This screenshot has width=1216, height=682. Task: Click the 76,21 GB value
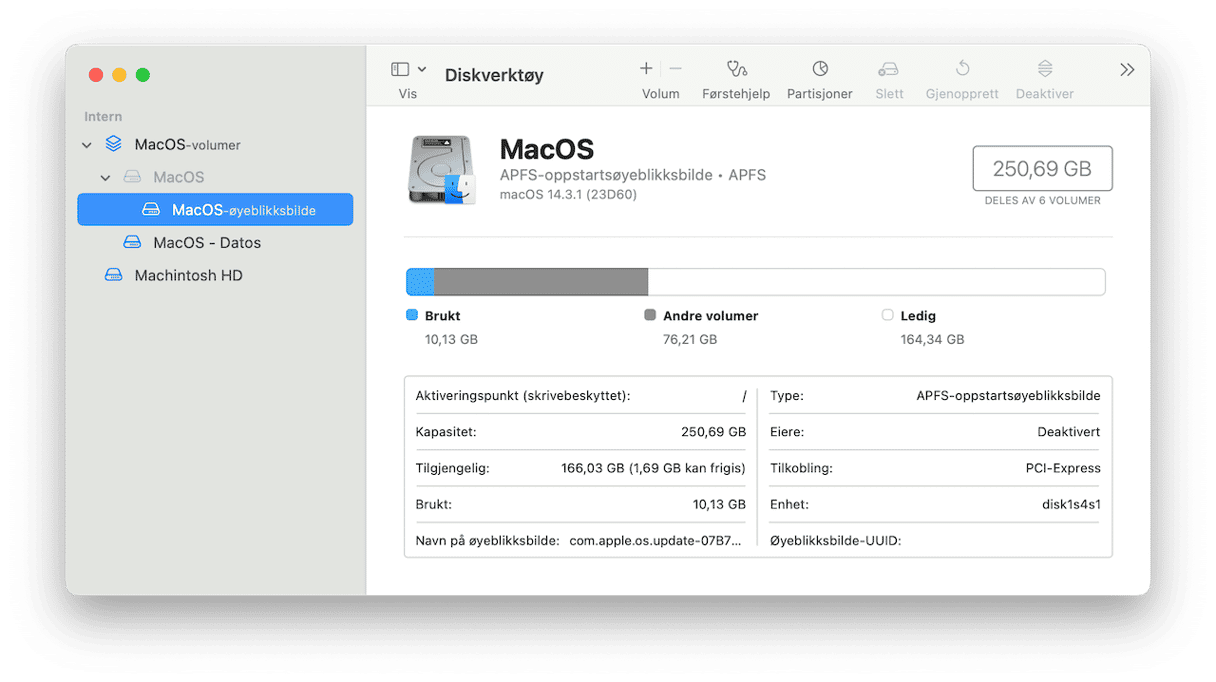pos(690,340)
